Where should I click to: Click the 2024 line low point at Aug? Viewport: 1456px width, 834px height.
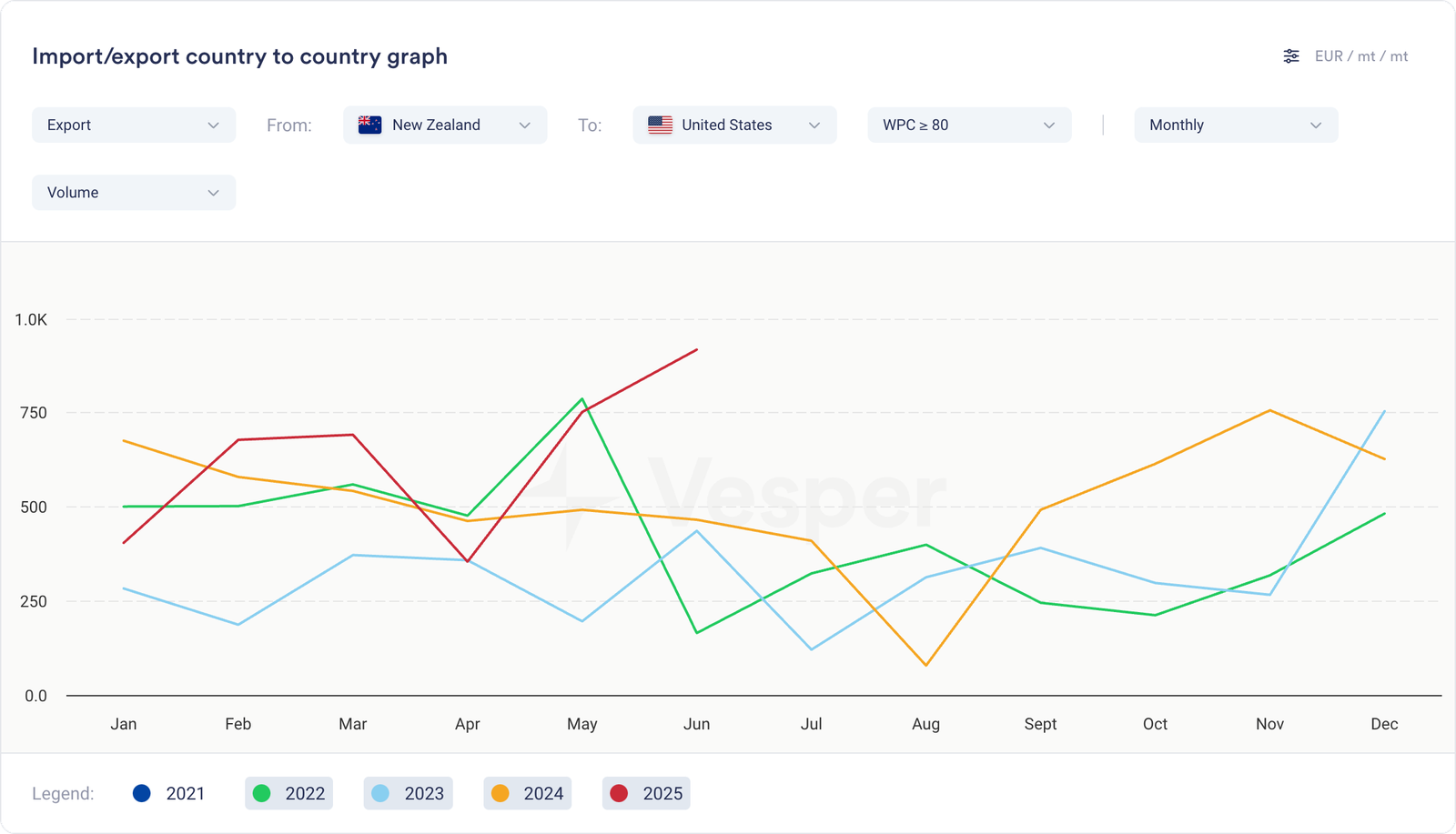(925, 665)
